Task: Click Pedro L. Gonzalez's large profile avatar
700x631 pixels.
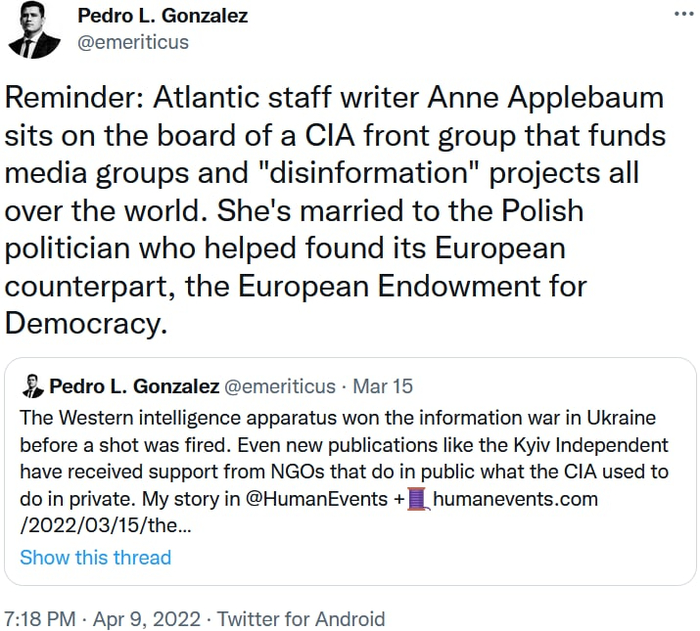Action: coord(33,31)
